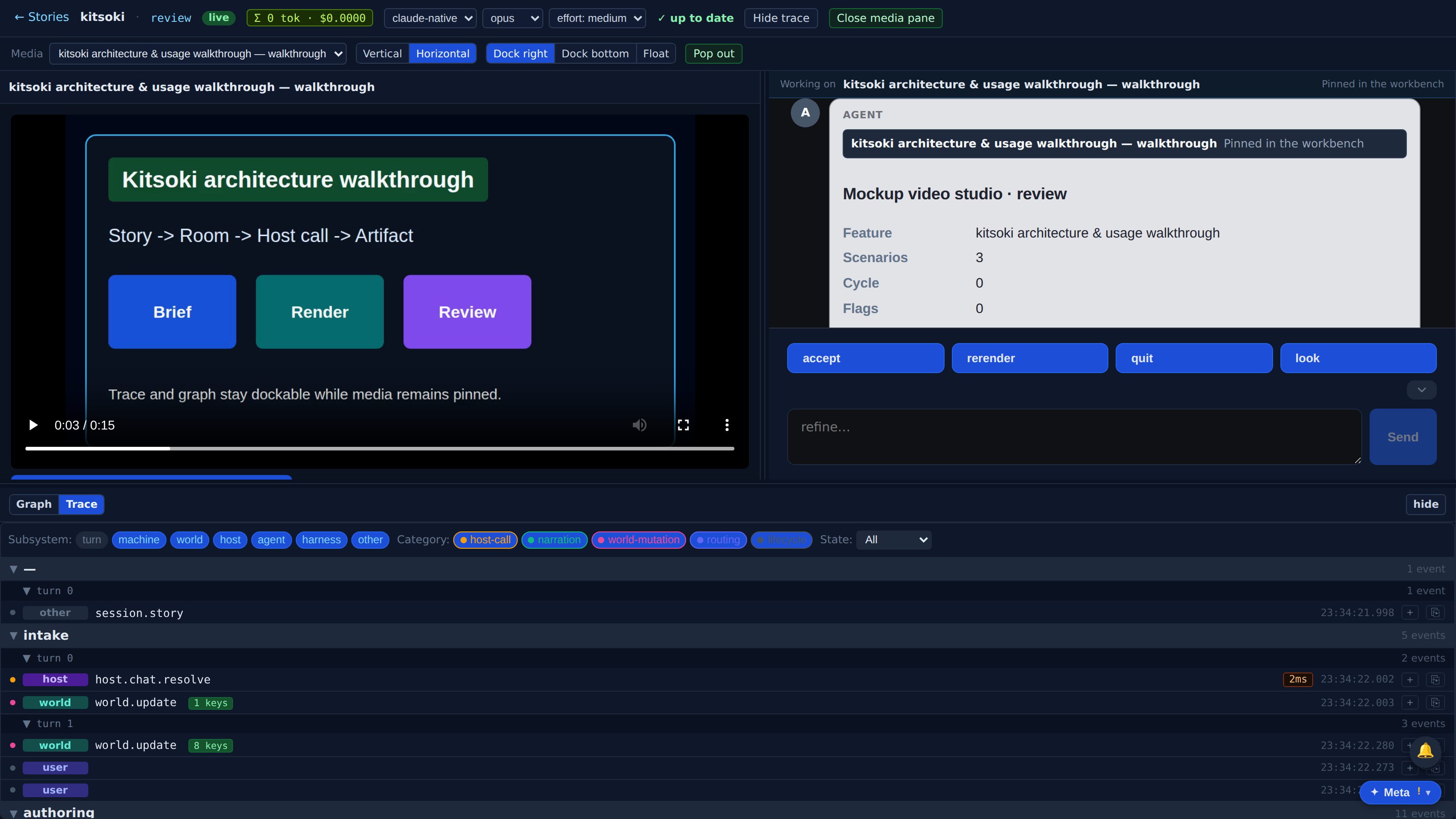Open the State filter dropdown

pyautogui.click(x=894, y=540)
